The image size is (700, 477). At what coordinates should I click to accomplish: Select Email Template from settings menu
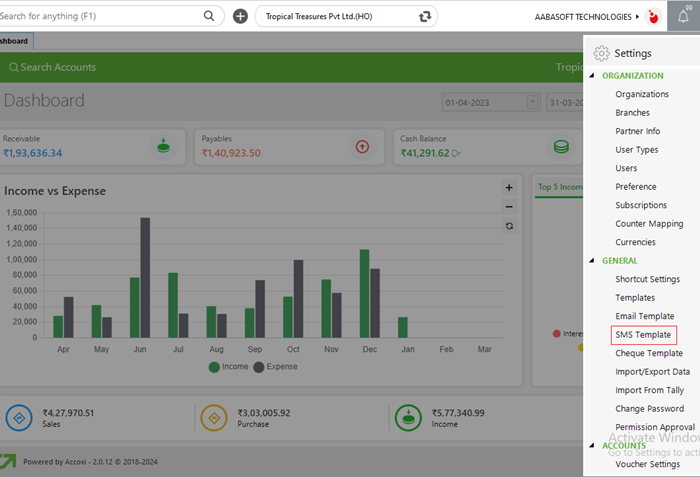(x=644, y=316)
